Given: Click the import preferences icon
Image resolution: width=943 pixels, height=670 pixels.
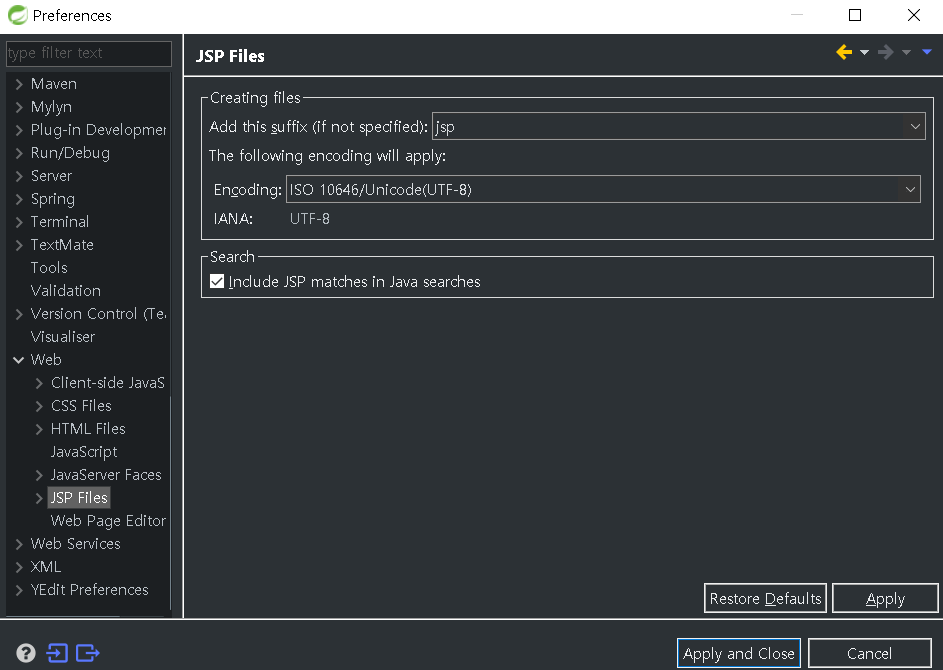Looking at the screenshot, I should (x=57, y=653).
